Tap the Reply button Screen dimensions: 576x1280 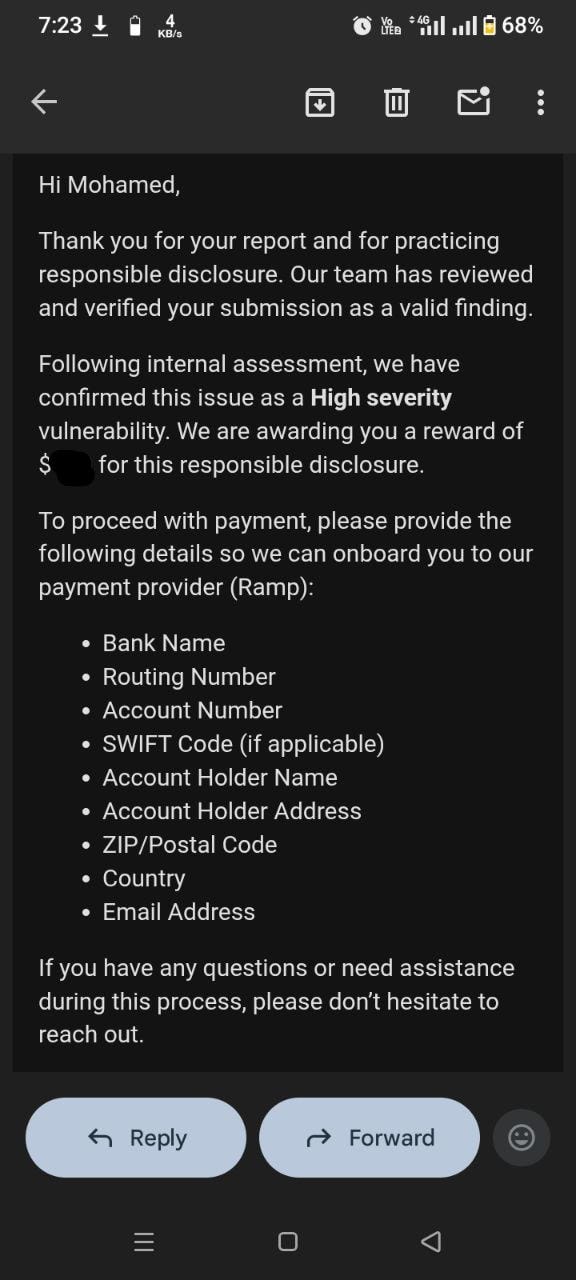pos(136,1138)
